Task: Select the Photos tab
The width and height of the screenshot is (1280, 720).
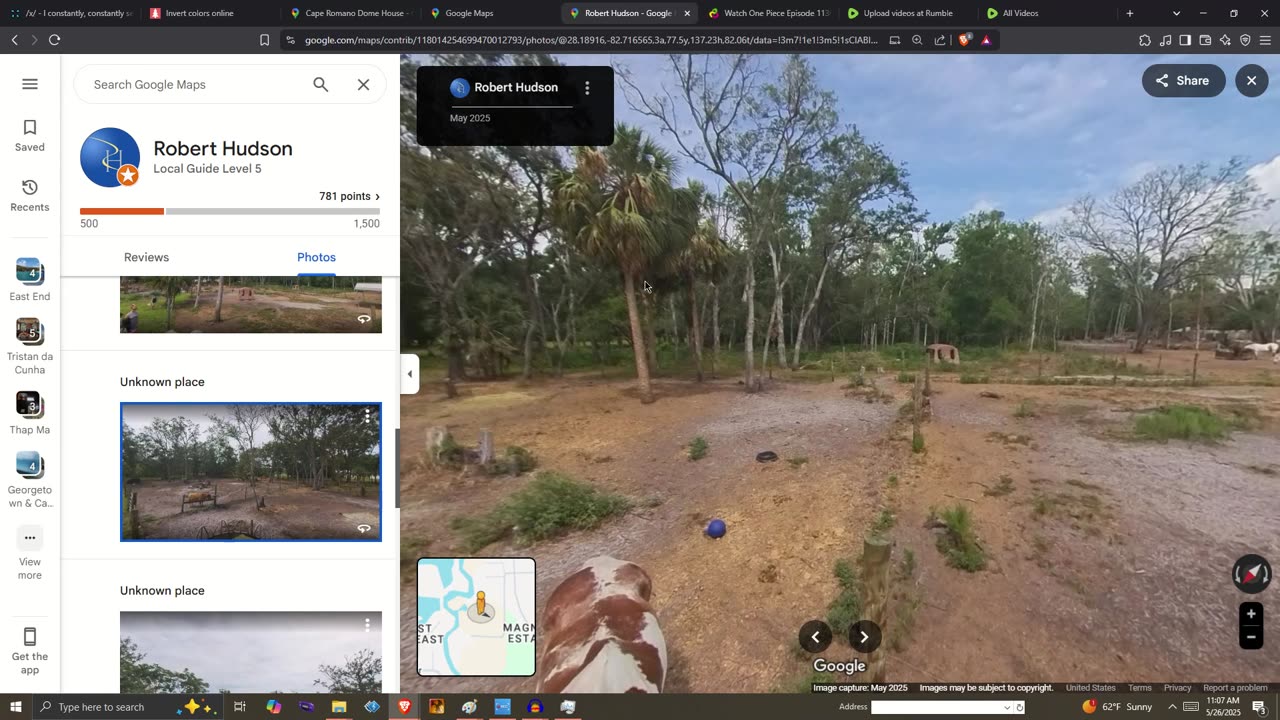Action: click(316, 257)
